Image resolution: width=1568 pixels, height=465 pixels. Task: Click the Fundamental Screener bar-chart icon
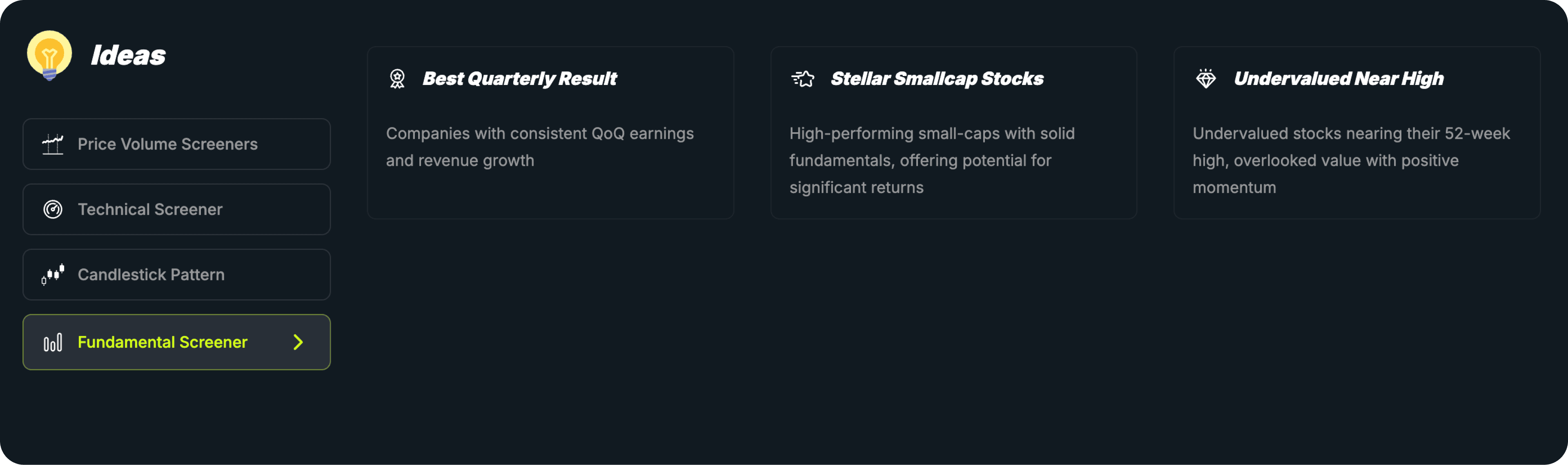52,342
